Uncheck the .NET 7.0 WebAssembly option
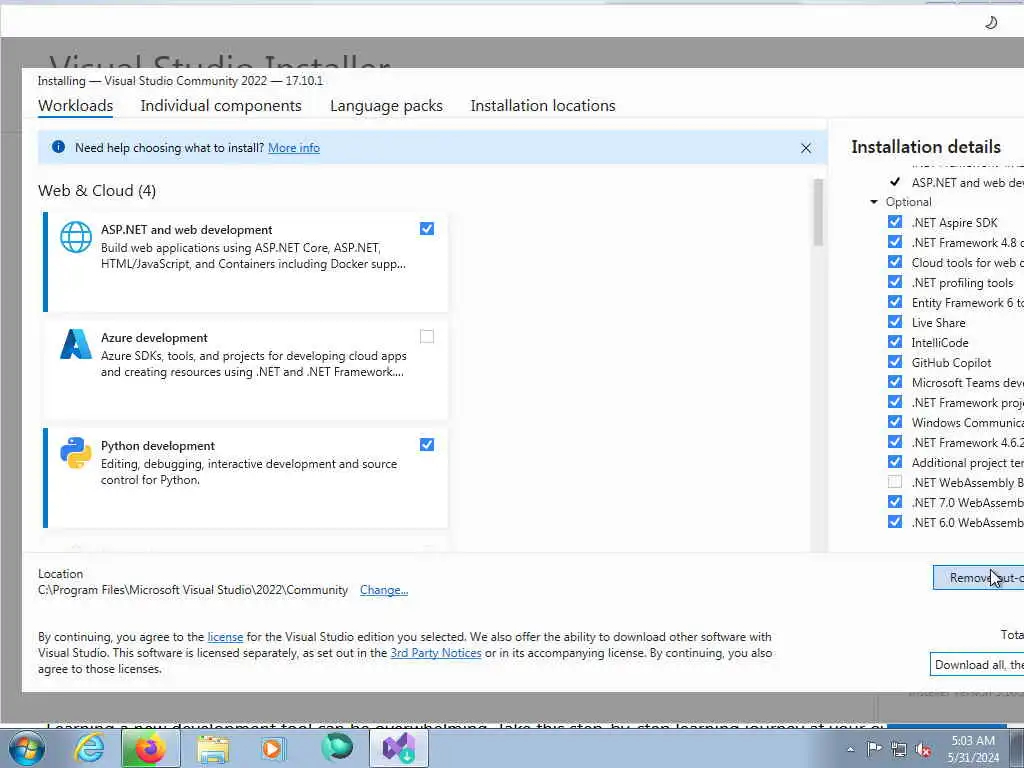The image size is (1024, 768). tap(895, 502)
